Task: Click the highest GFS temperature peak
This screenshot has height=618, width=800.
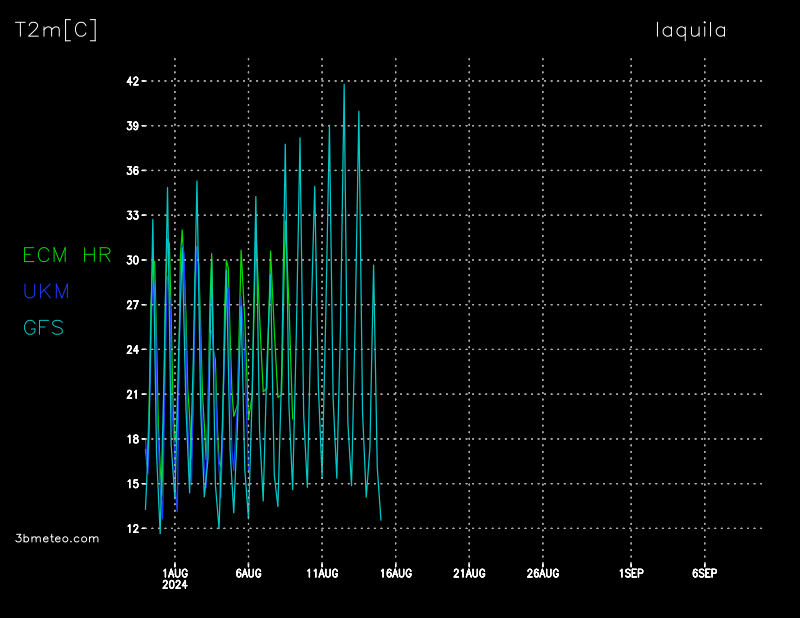Action: click(x=344, y=85)
